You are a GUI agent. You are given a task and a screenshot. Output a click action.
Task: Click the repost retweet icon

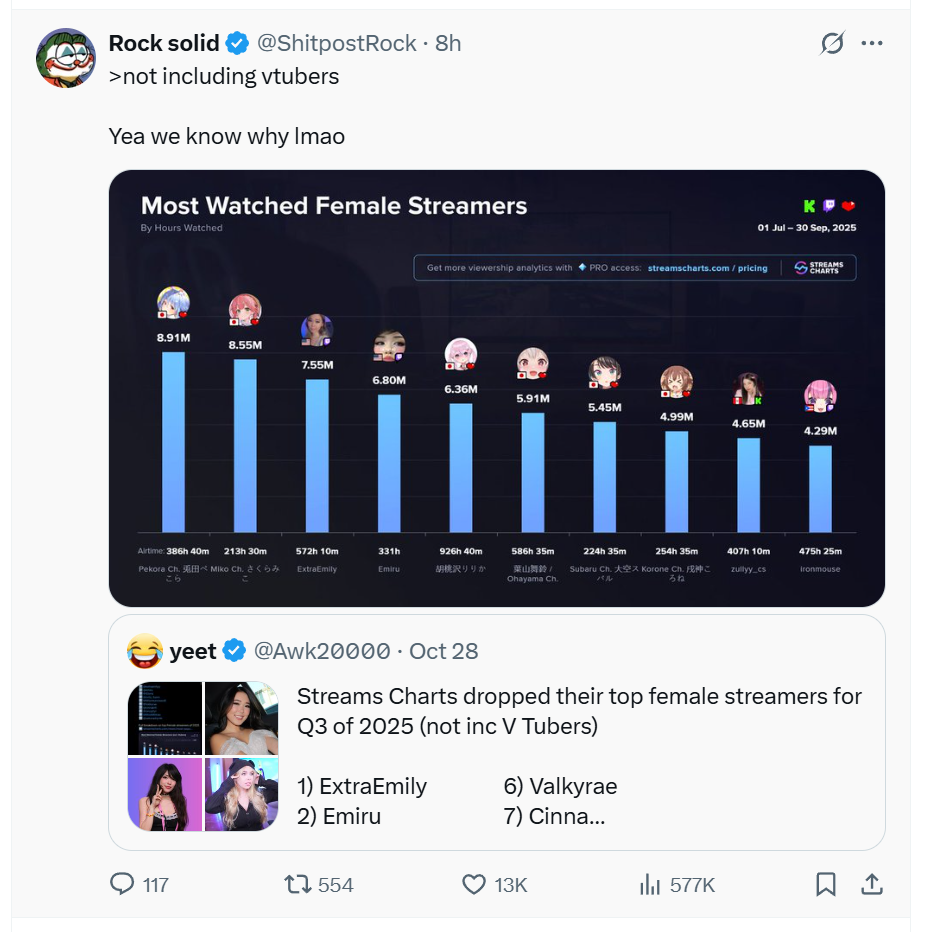298,884
